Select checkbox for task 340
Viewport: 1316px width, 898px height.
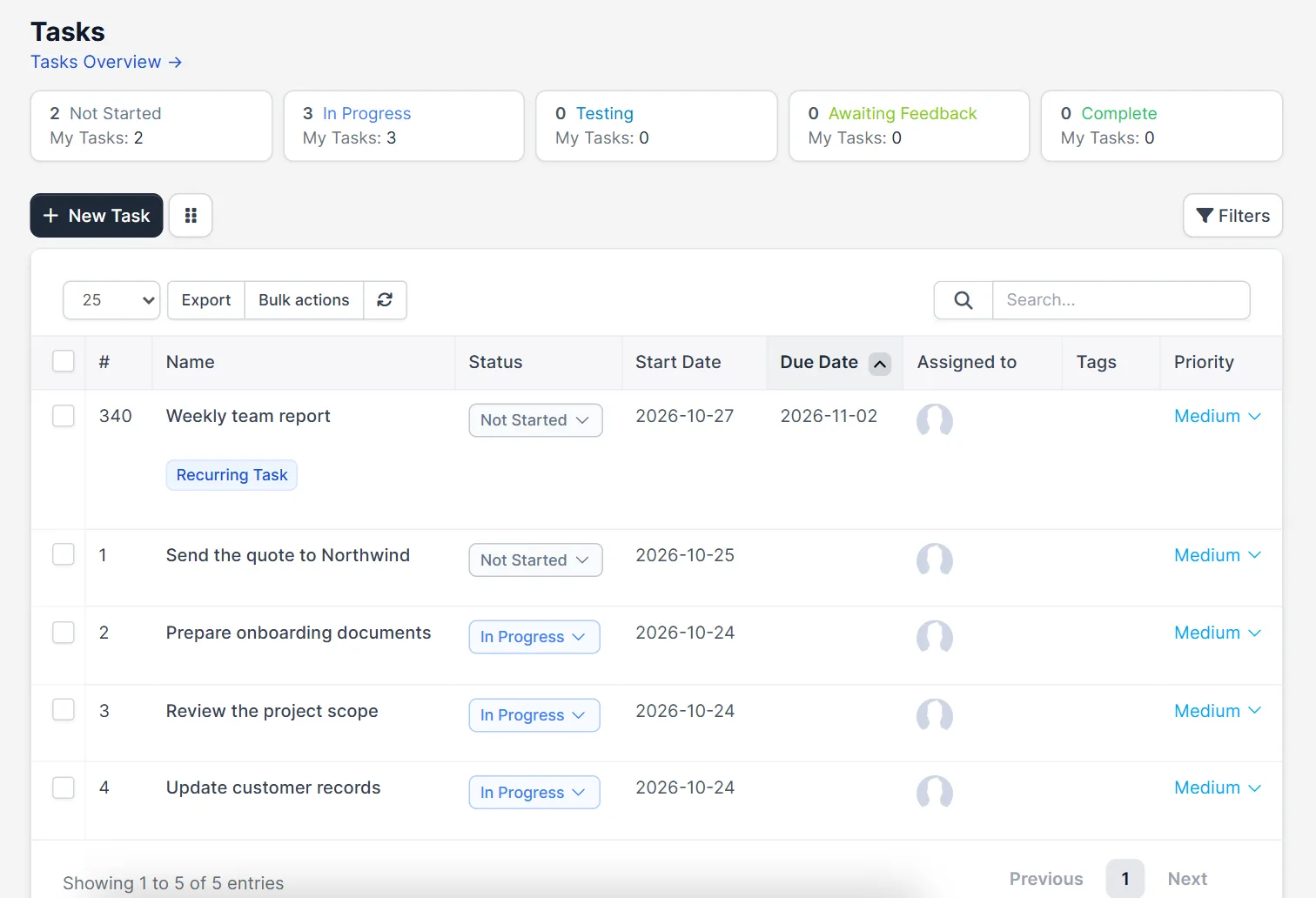click(64, 416)
